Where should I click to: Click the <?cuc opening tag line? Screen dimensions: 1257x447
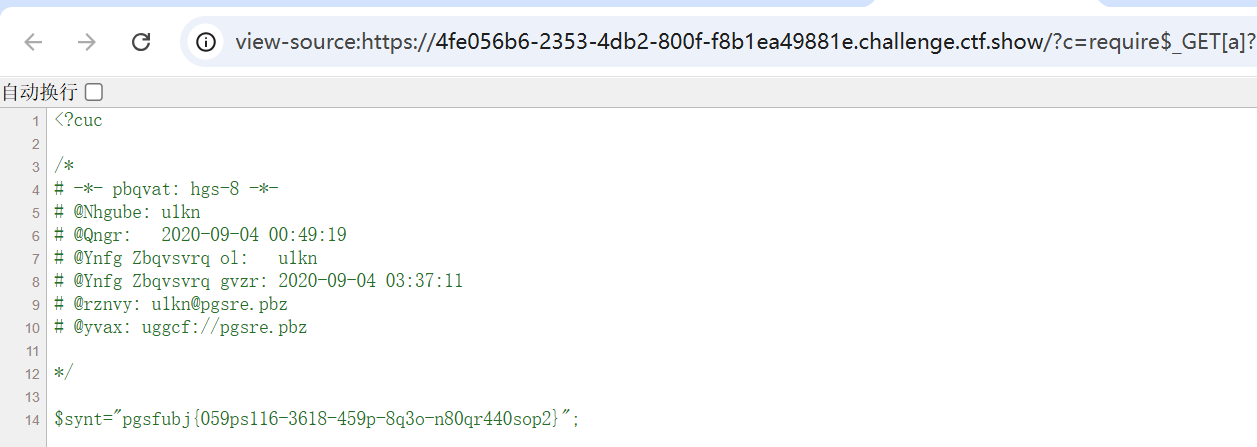click(78, 121)
